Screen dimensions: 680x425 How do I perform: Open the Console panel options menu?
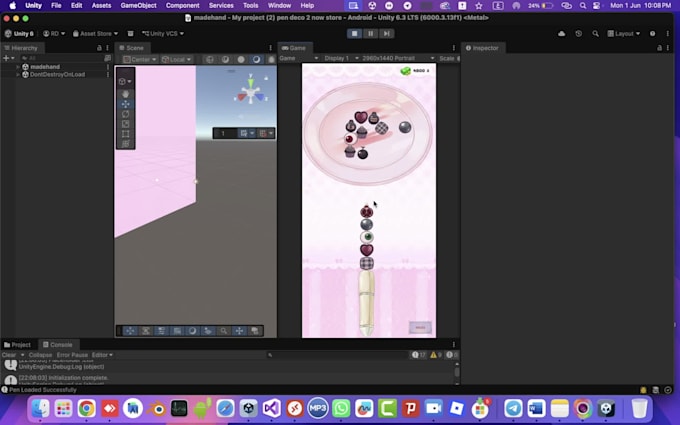click(x=454, y=344)
